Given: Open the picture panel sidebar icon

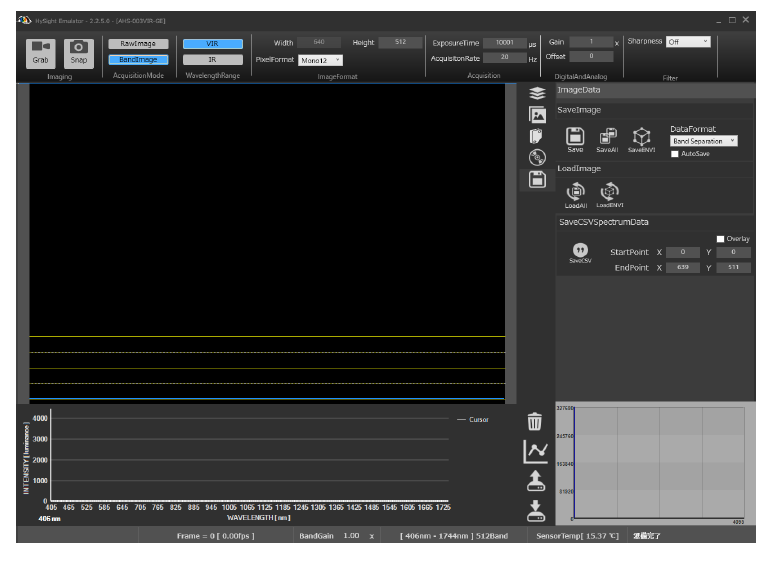Looking at the screenshot, I should 537,115.
